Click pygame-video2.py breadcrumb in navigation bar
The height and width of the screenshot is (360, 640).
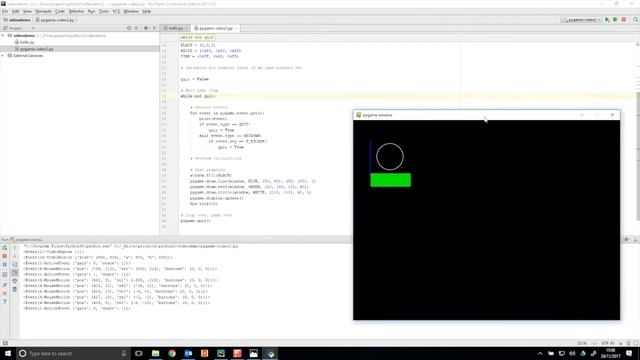[55, 20]
